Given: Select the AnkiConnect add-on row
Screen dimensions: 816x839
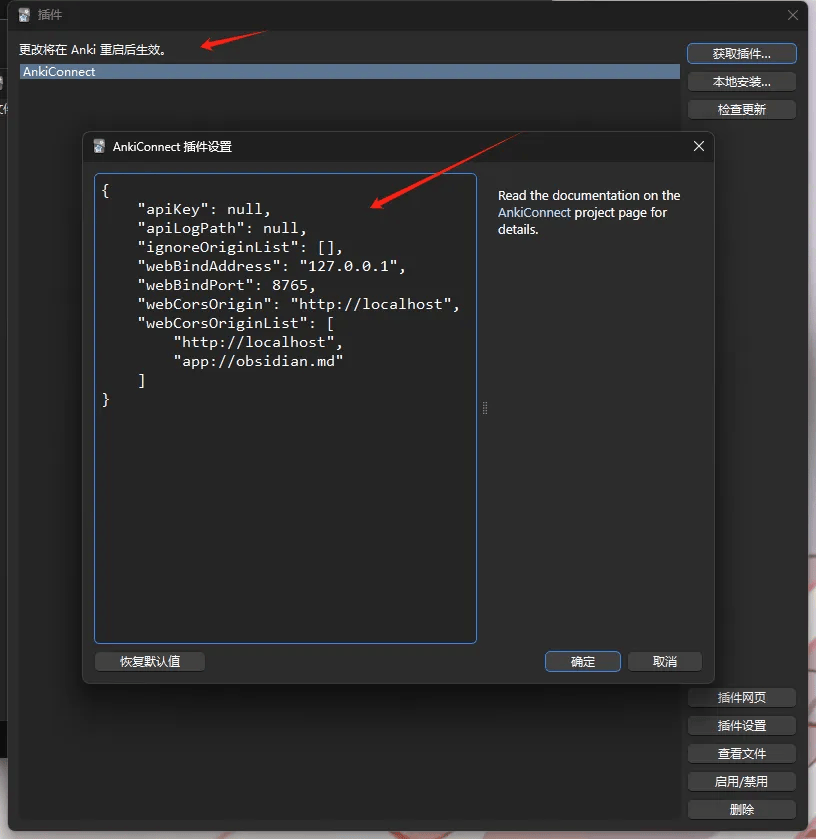Looking at the screenshot, I should coord(350,72).
